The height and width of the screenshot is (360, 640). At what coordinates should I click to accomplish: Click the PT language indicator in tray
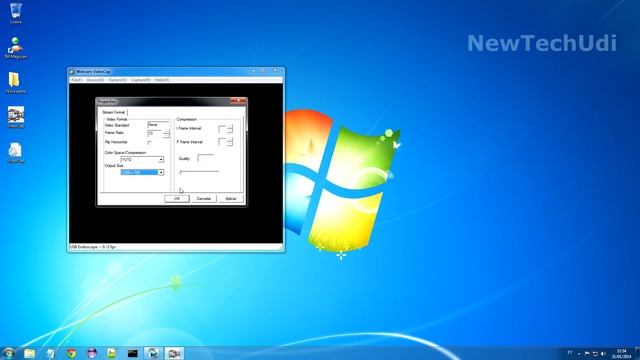pos(570,353)
